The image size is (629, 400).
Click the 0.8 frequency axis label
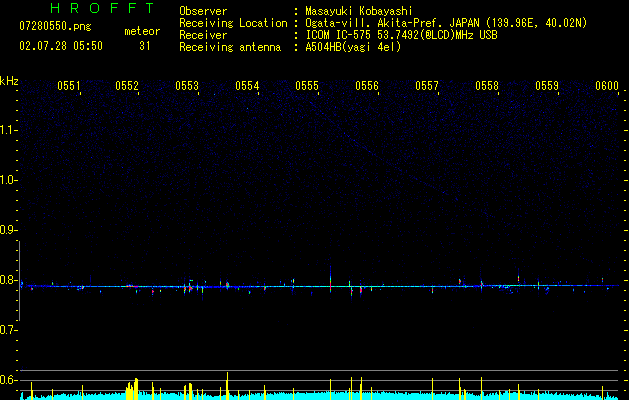[x=8, y=280]
